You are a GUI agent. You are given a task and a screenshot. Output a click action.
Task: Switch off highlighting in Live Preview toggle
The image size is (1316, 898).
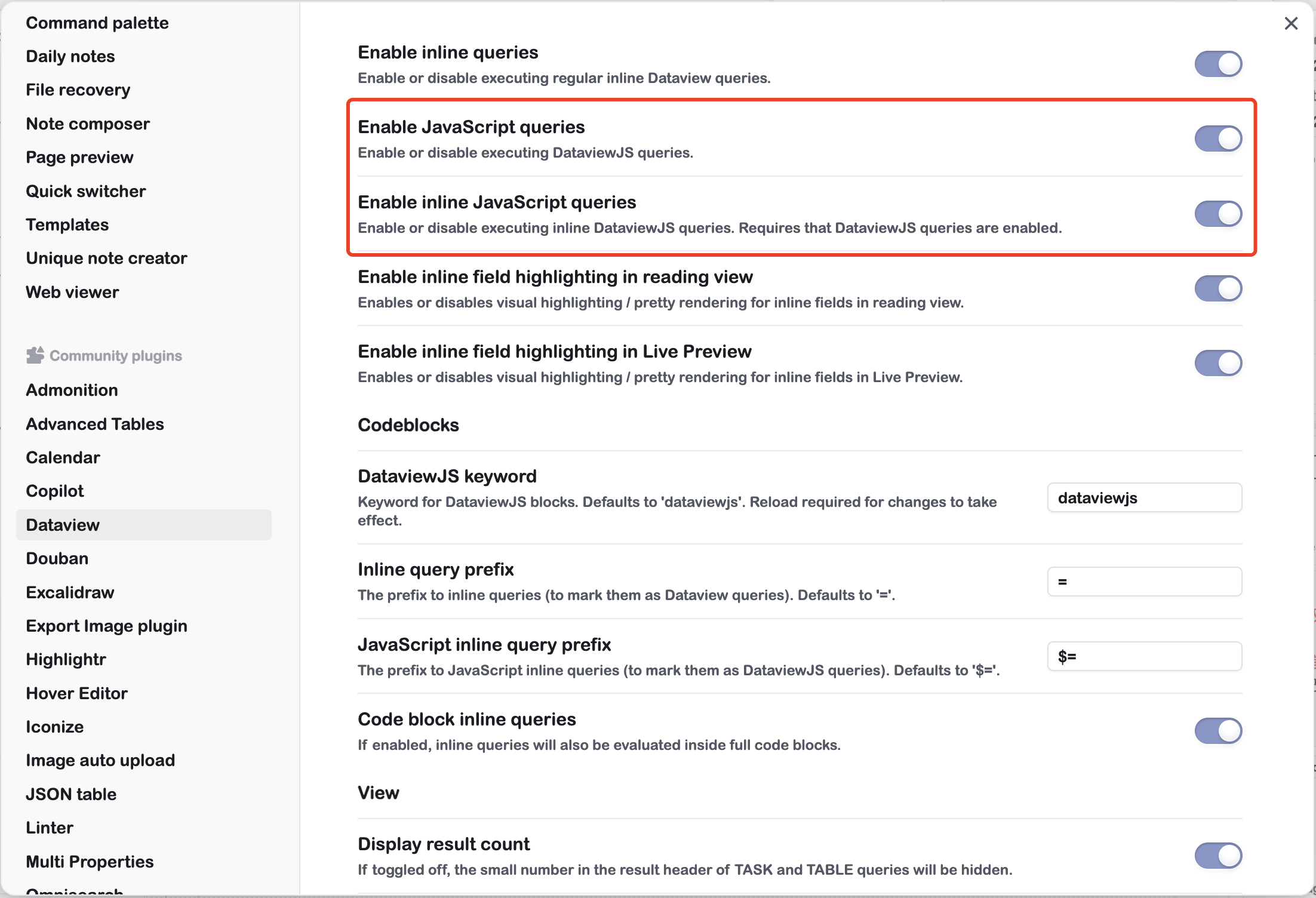click(x=1218, y=363)
